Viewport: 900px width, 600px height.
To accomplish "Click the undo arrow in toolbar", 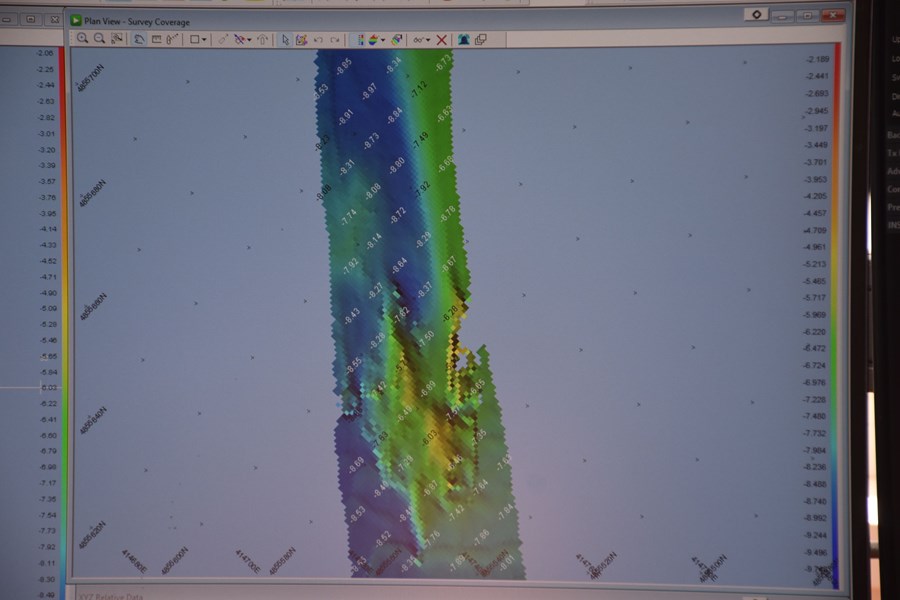I will coord(318,39).
